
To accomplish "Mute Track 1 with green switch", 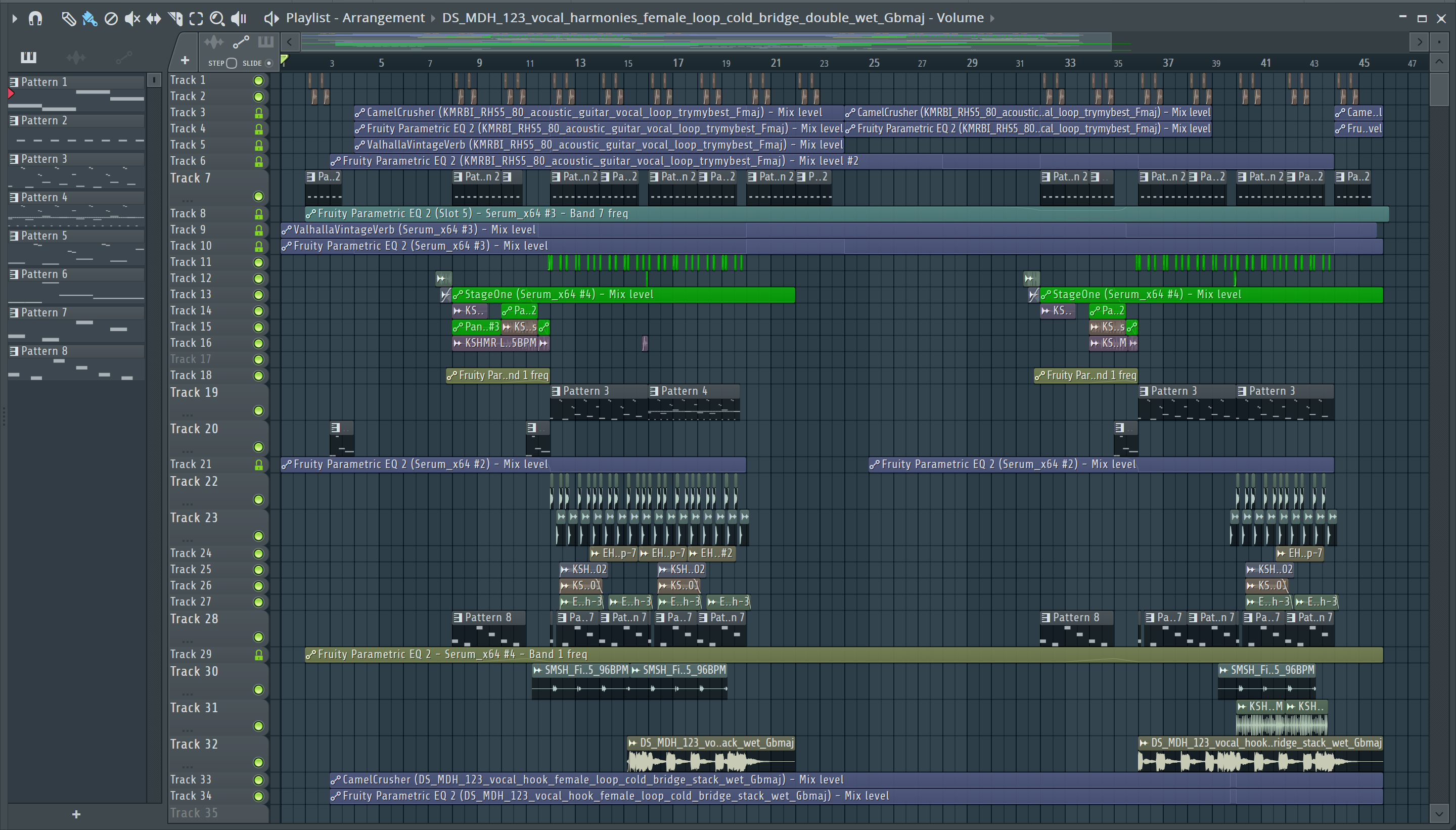I will (x=258, y=80).
